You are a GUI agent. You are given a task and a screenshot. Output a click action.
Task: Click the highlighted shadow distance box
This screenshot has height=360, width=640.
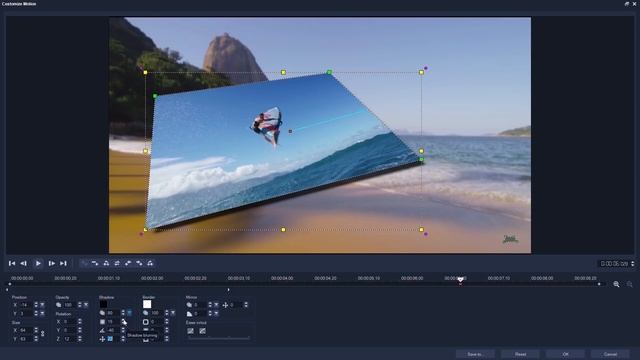point(110,339)
